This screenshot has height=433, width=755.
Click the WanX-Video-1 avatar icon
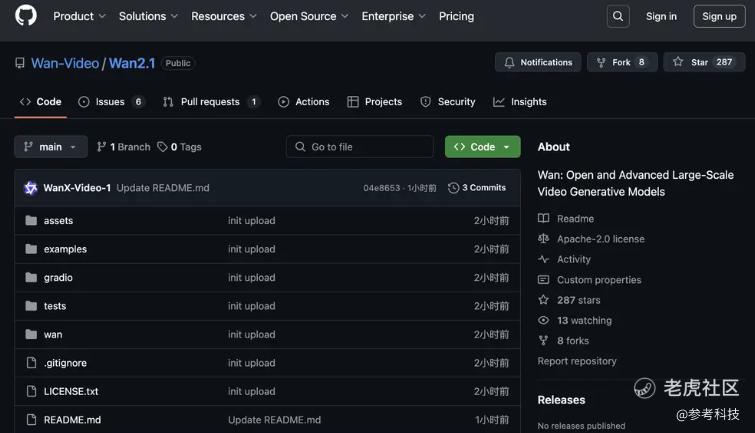(31, 188)
